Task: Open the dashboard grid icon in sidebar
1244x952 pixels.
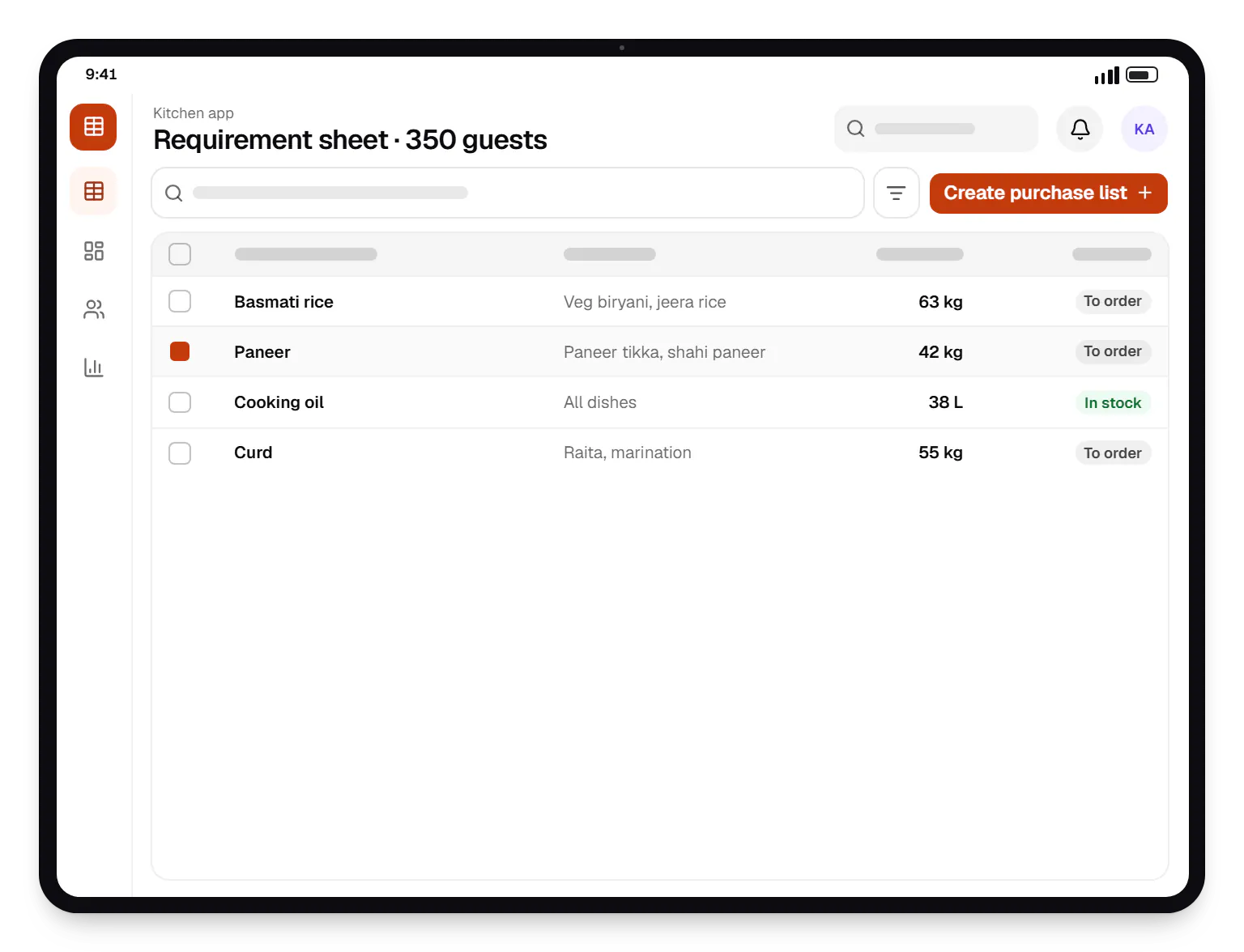Action: [x=94, y=251]
